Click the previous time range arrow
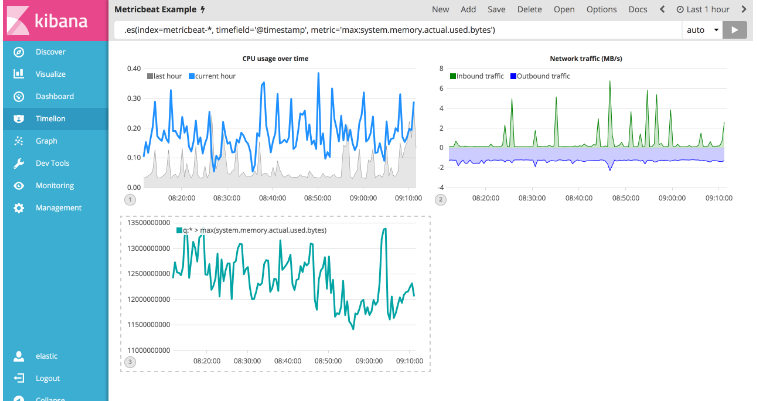The height and width of the screenshot is (401, 757). [x=661, y=9]
